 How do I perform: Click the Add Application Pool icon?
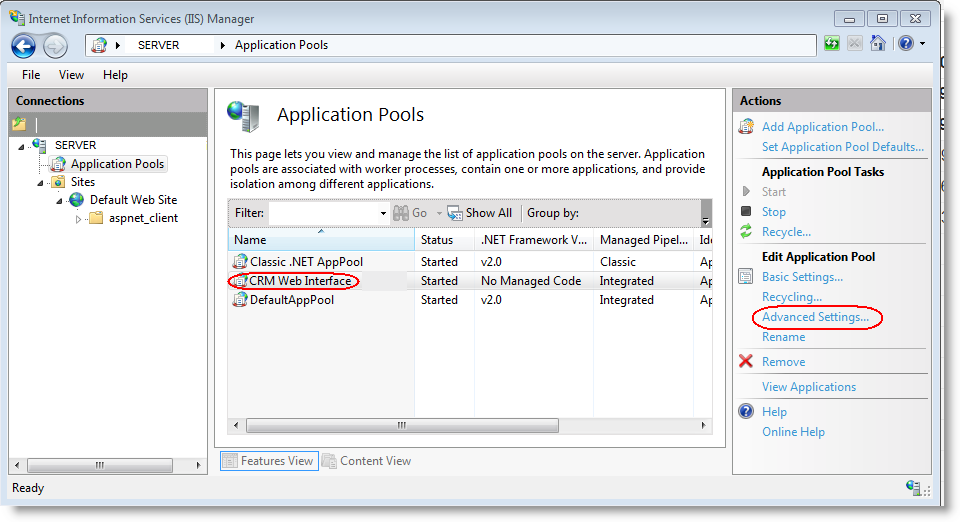tap(746, 127)
